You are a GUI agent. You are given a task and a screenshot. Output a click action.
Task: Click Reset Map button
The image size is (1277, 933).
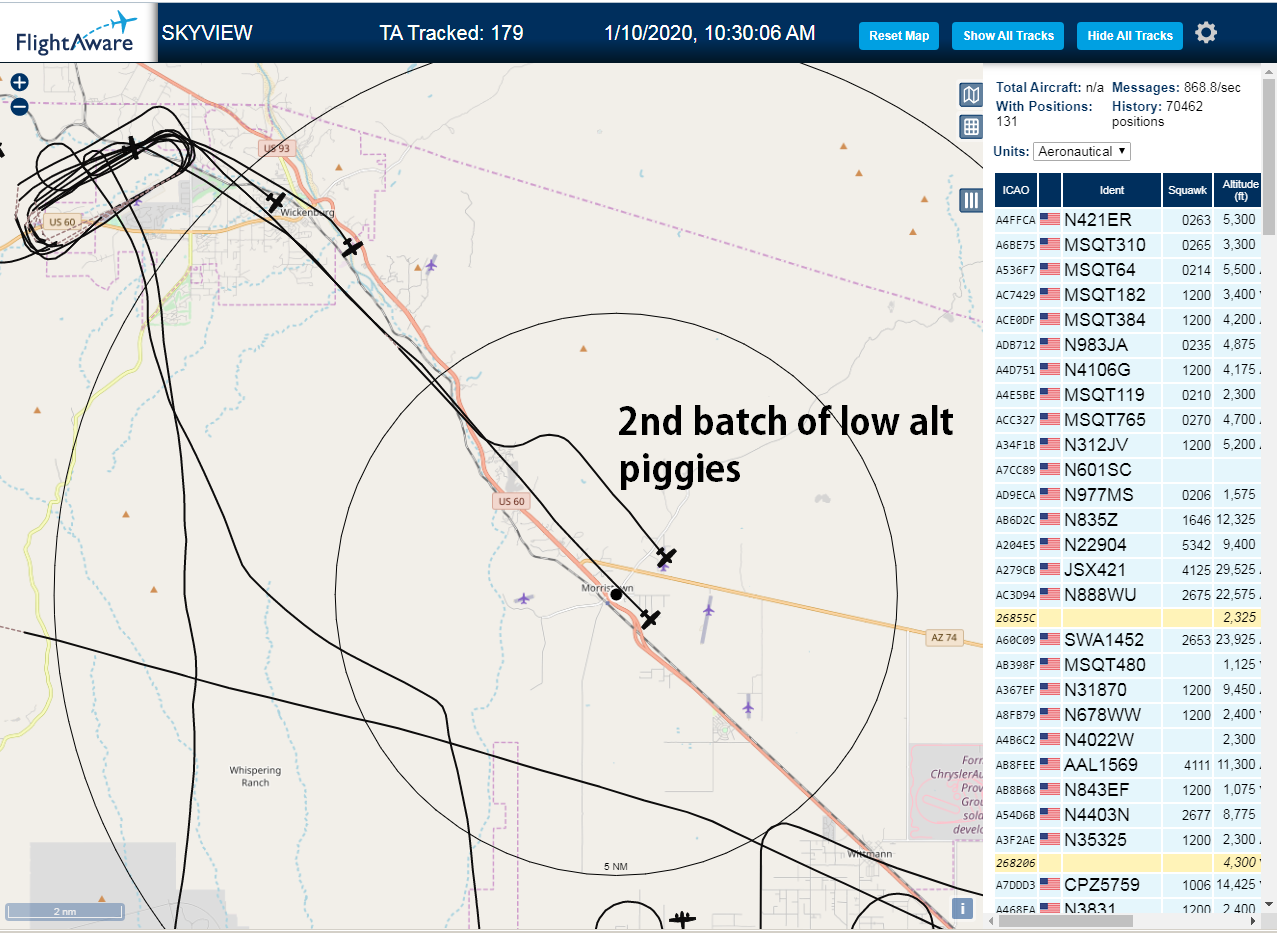coord(899,36)
